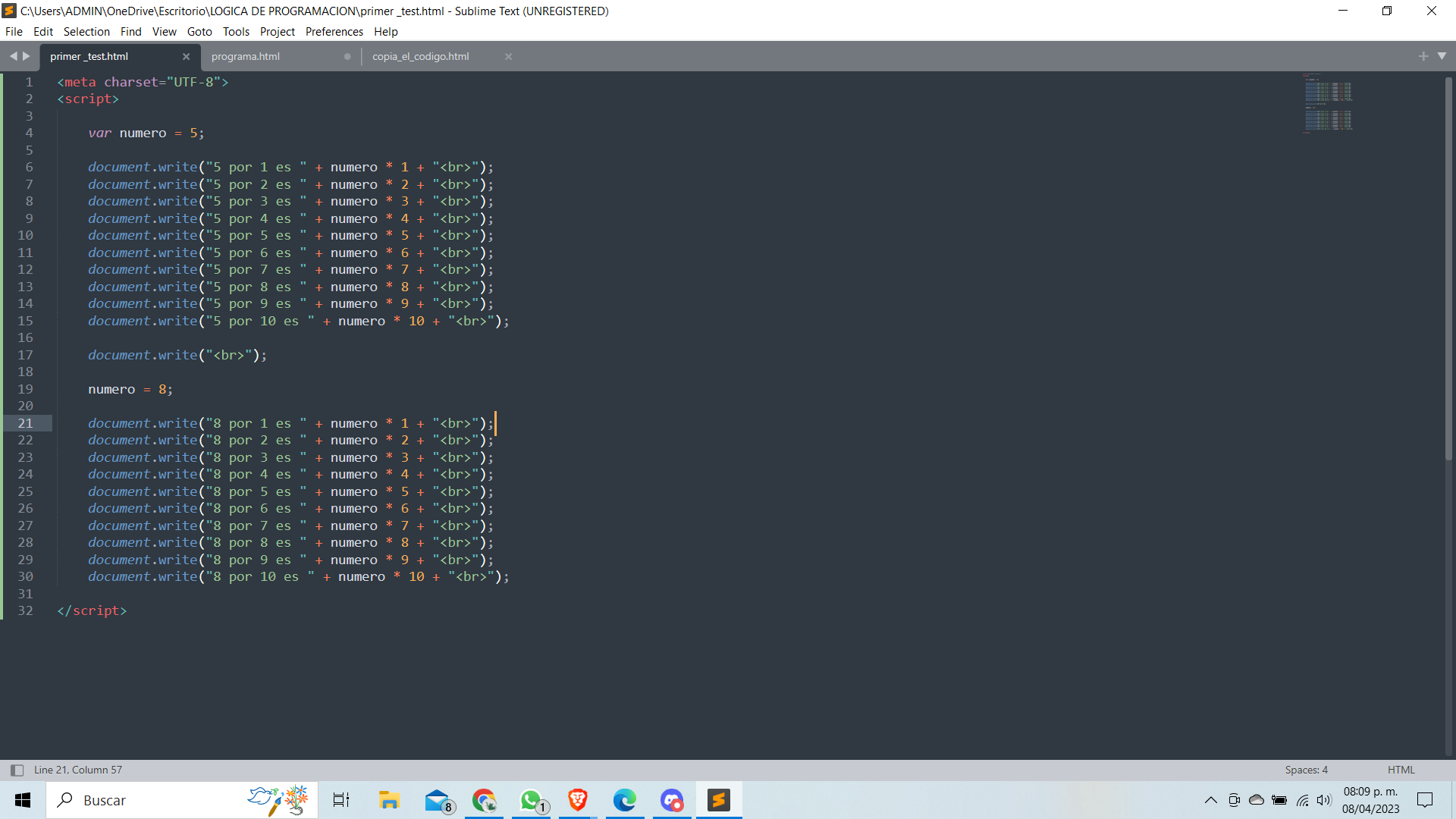Click line number 21 in gutter

pyautogui.click(x=25, y=423)
